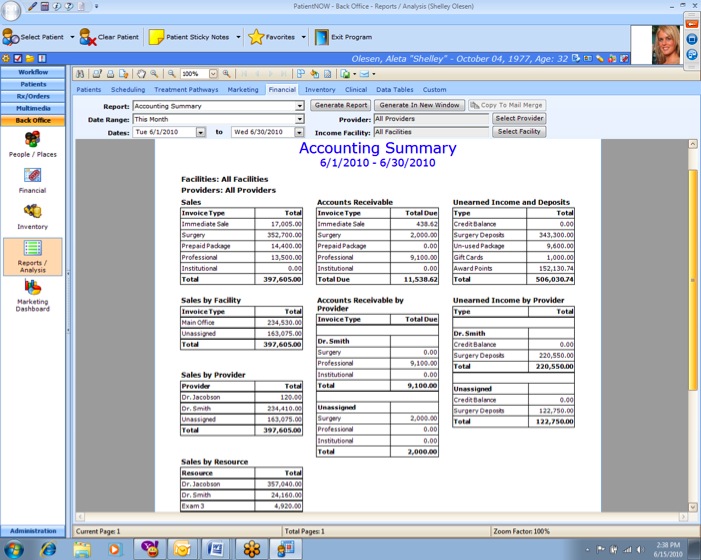Click the vertical scrollbar thumb of report
The height and width of the screenshot is (560, 701).
tap(693, 280)
